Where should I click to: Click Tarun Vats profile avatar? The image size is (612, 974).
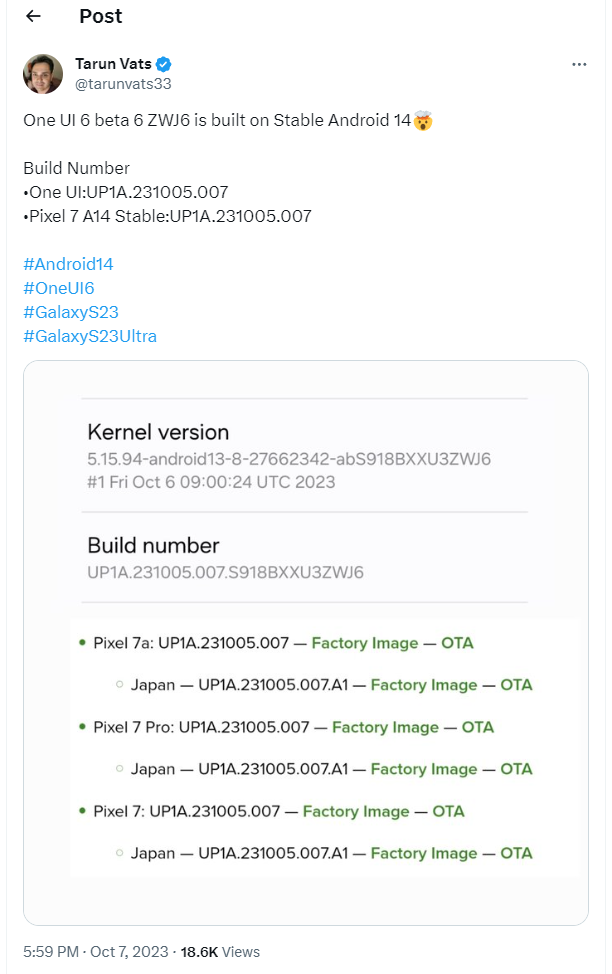click(43, 74)
